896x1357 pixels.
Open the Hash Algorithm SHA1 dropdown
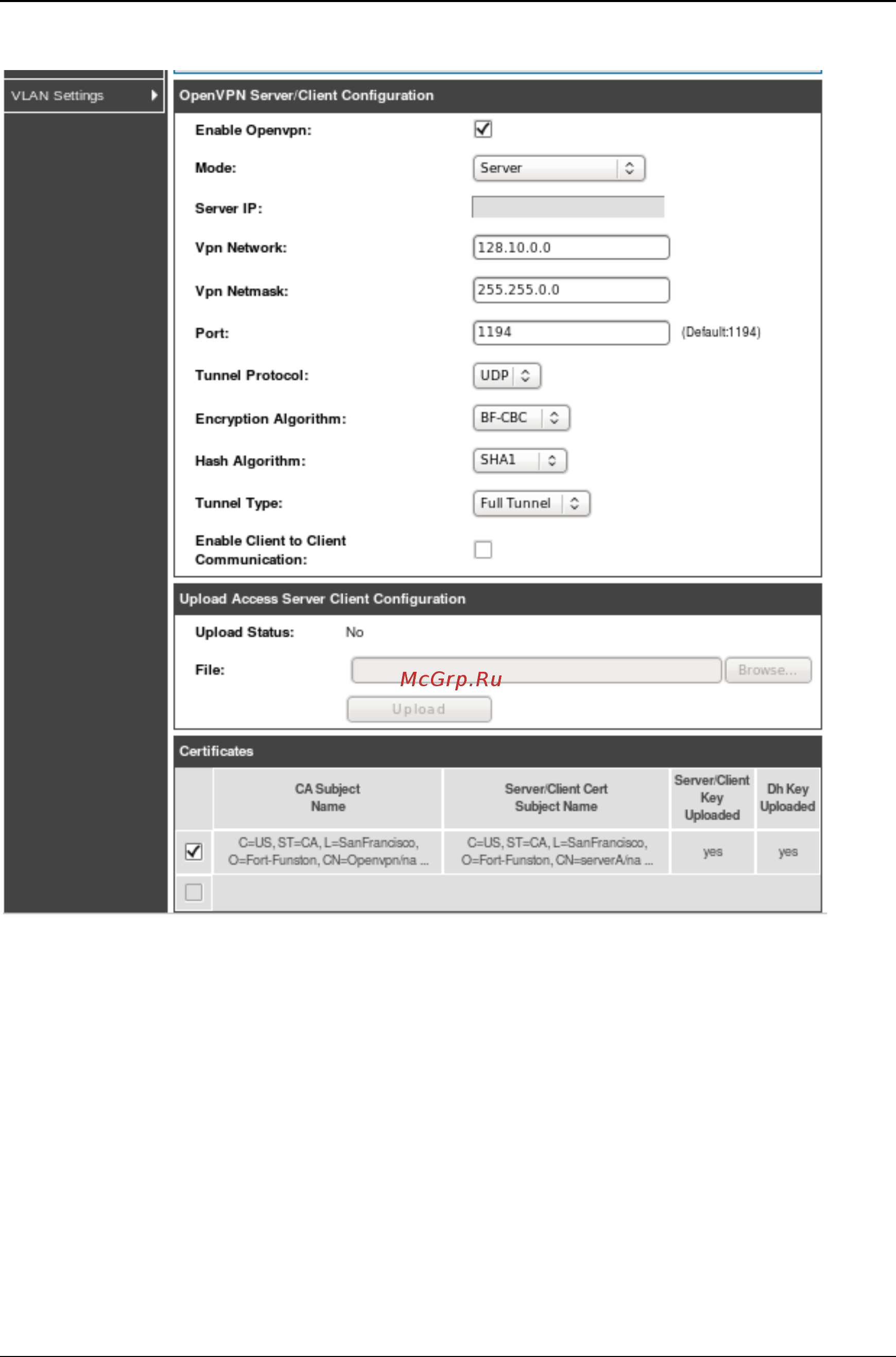point(520,460)
